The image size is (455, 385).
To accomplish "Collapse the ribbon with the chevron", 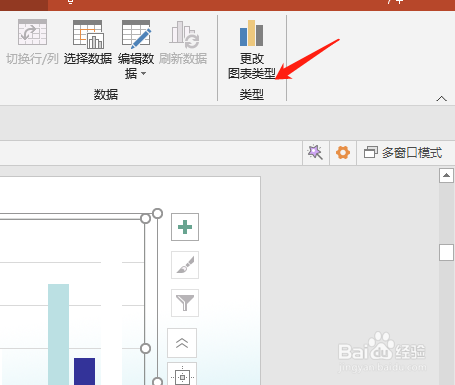I will [441, 99].
